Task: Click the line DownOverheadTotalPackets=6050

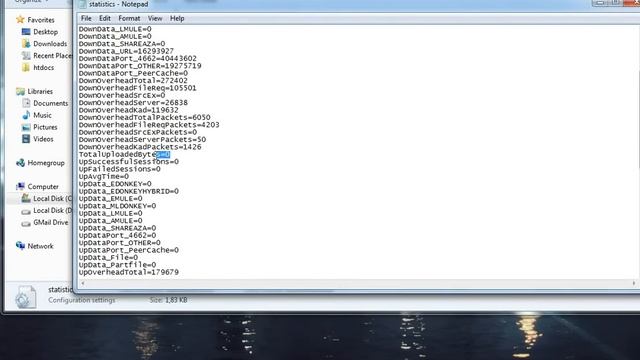Action: [144, 117]
